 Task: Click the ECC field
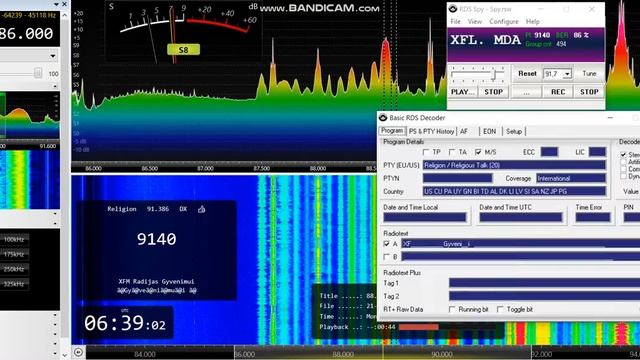click(x=549, y=152)
